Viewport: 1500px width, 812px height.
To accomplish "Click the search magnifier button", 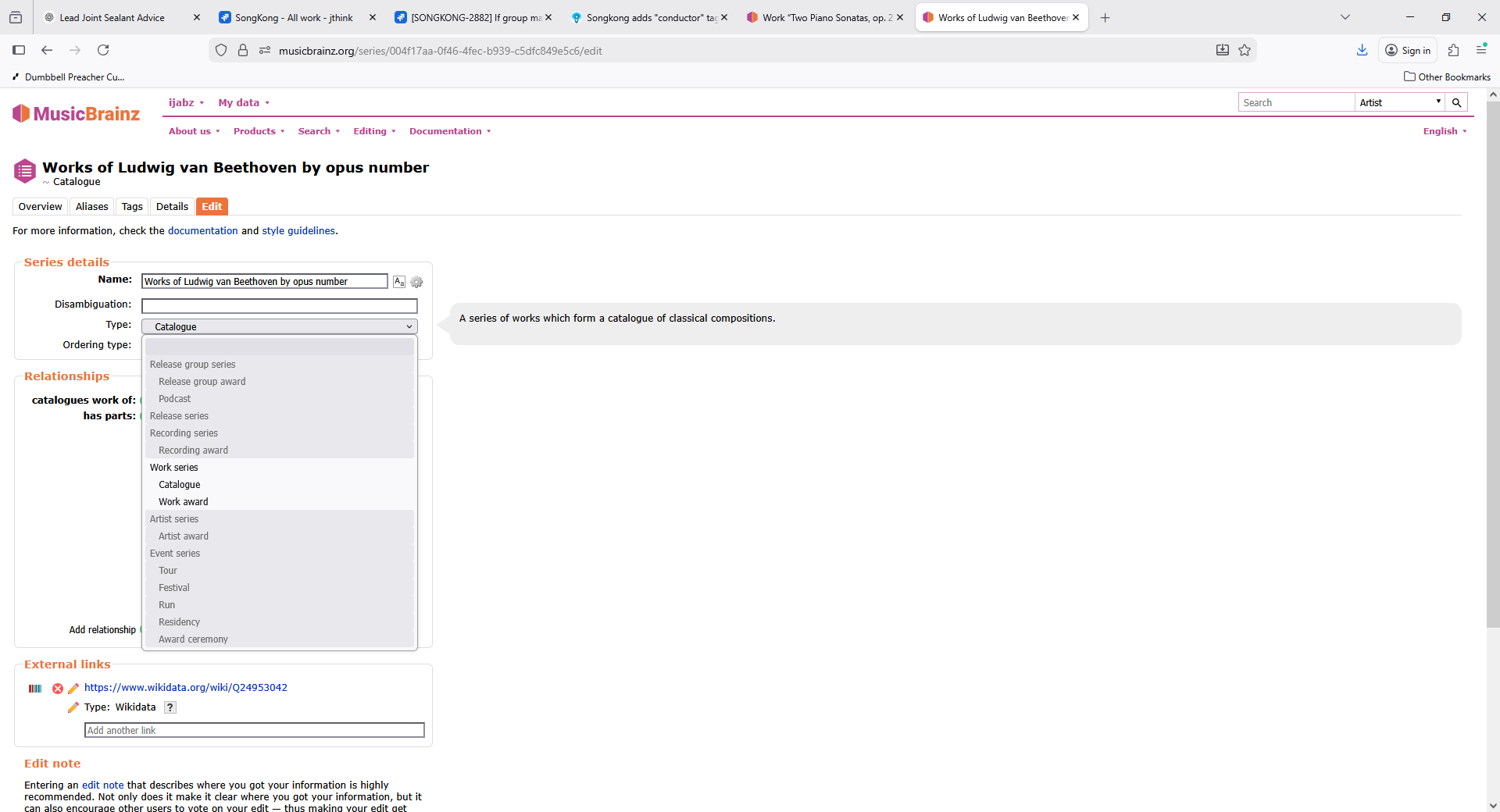I will (1456, 102).
